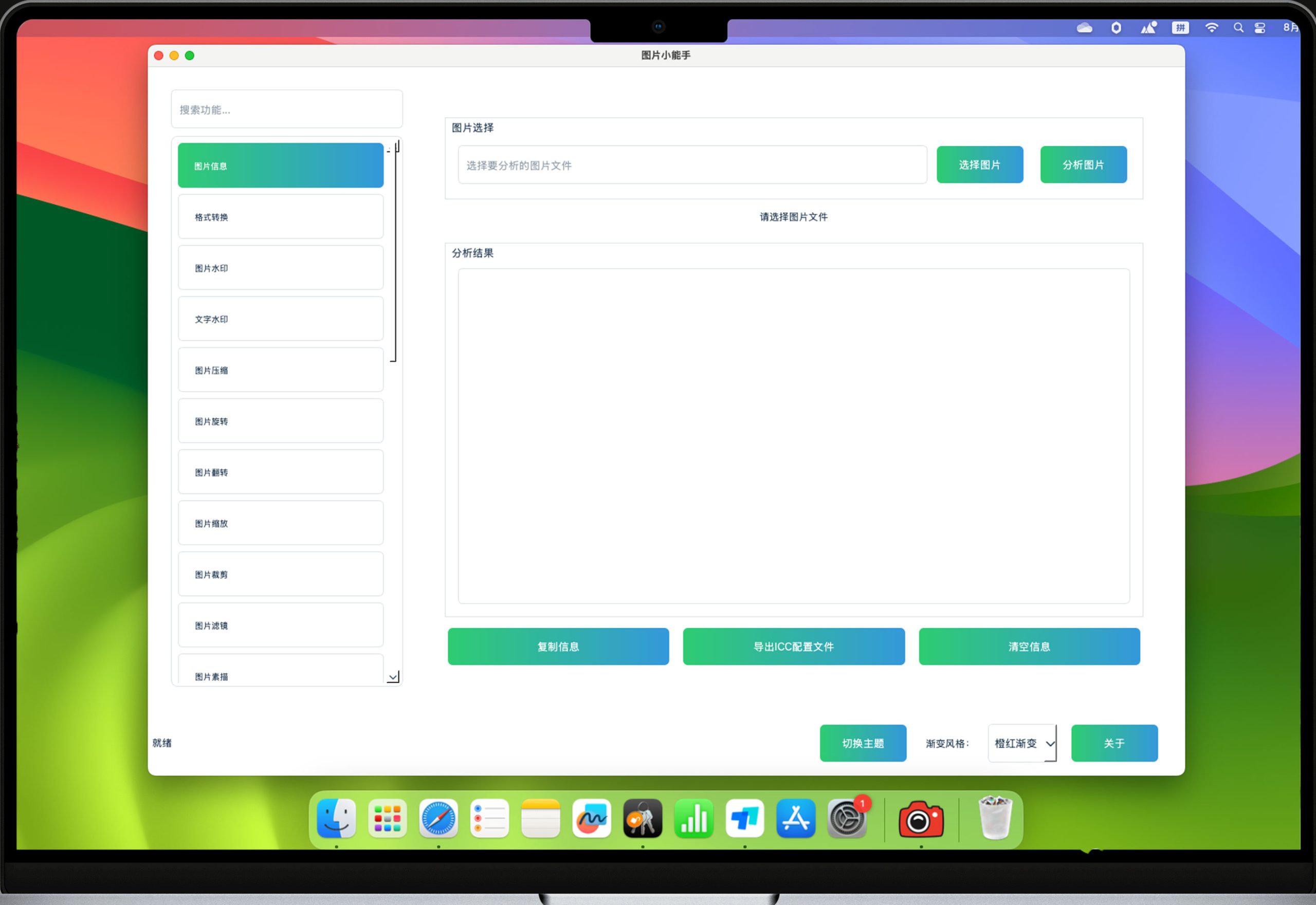Screen dimensions: 1316x905
Task: Open the Freeform app in dock
Action: [592, 818]
